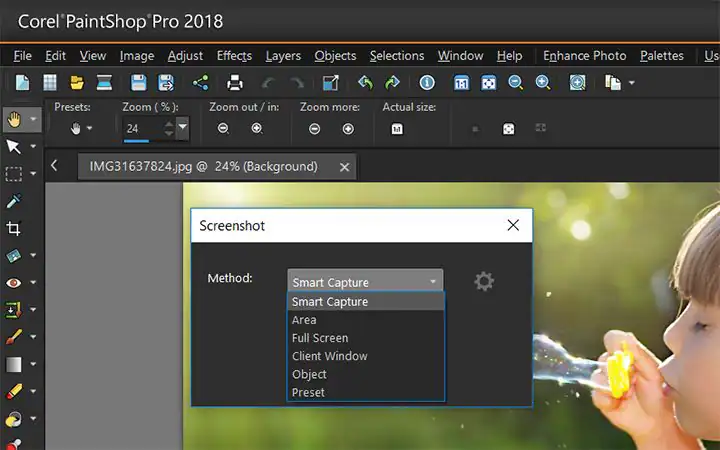The width and height of the screenshot is (720, 450).
Task: Choose Client Window capture method
Action: 366,356
